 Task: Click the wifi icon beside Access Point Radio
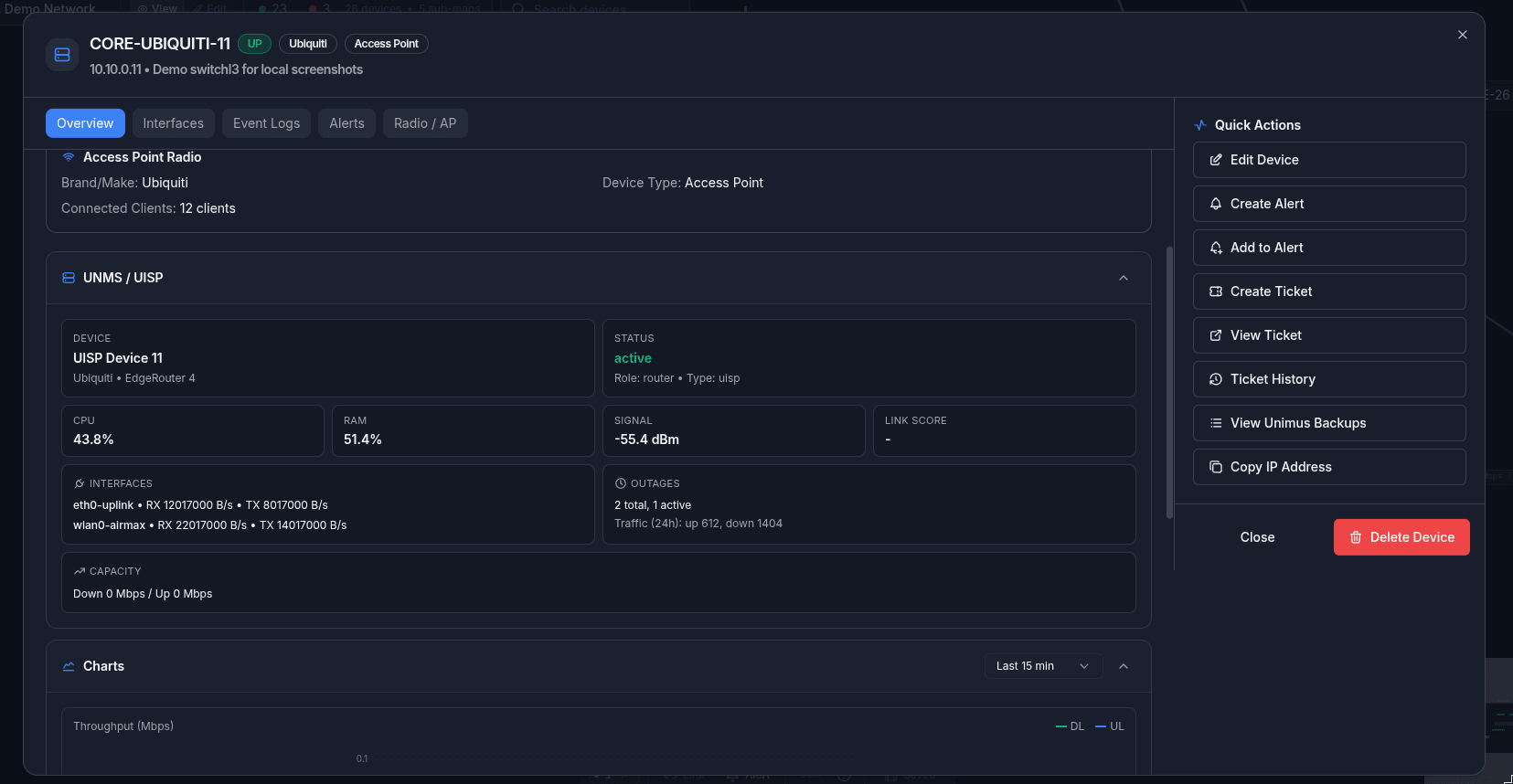[x=69, y=157]
